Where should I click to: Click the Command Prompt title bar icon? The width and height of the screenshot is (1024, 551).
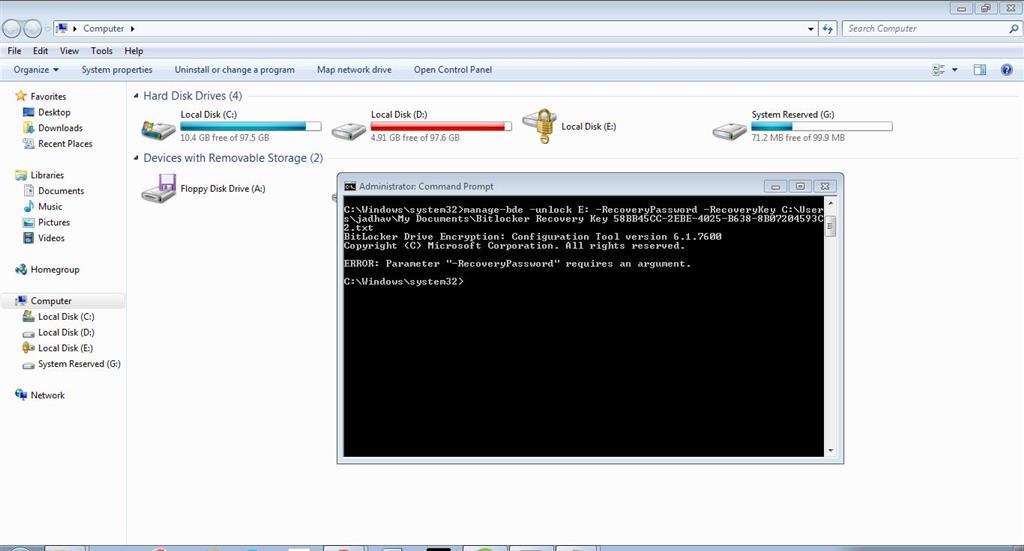tap(350, 186)
